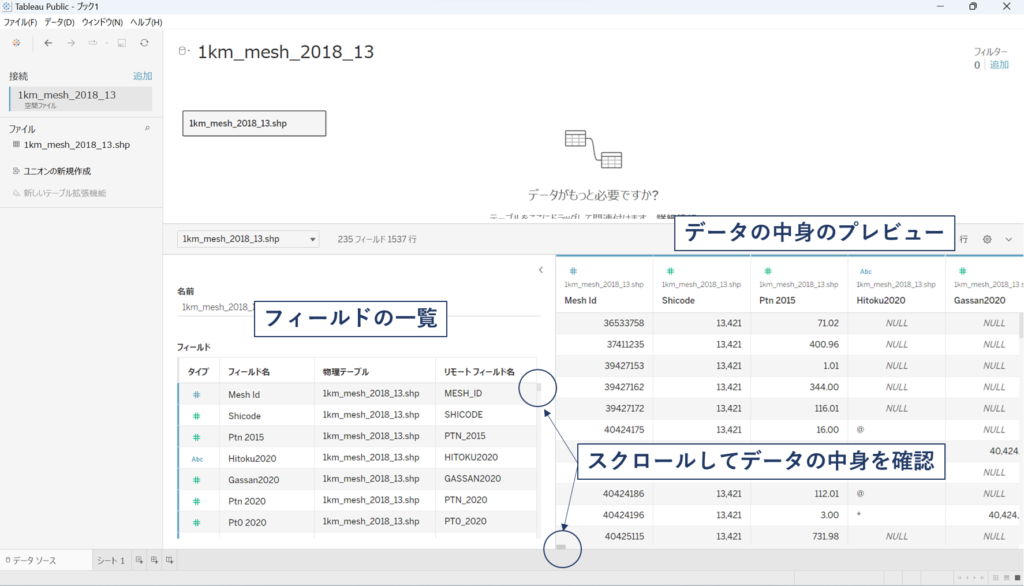Expand the chevron next to the gear icon
Image resolution: width=1024 pixels, height=586 pixels.
pos(1008,239)
